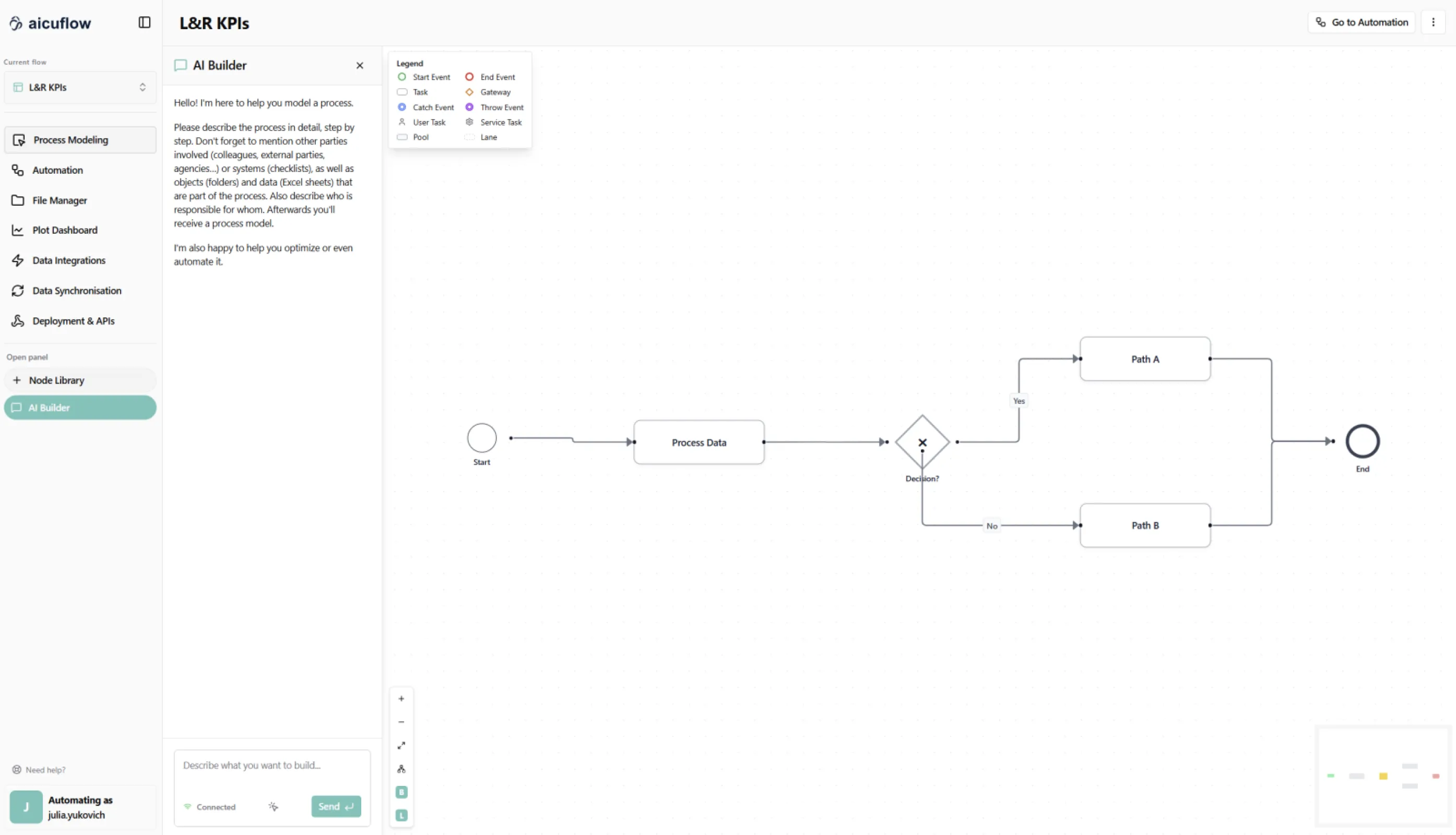Click End Event icon in the legend
This screenshot has height=835, width=1456.
[469, 77]
